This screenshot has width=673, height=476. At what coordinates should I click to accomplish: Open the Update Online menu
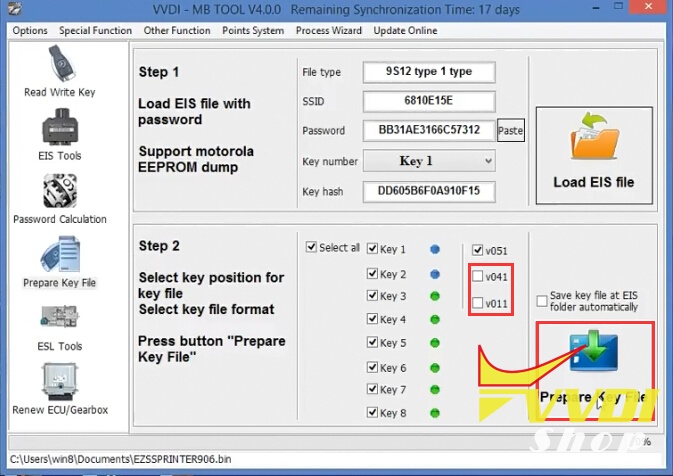click(x=405, y=30)
